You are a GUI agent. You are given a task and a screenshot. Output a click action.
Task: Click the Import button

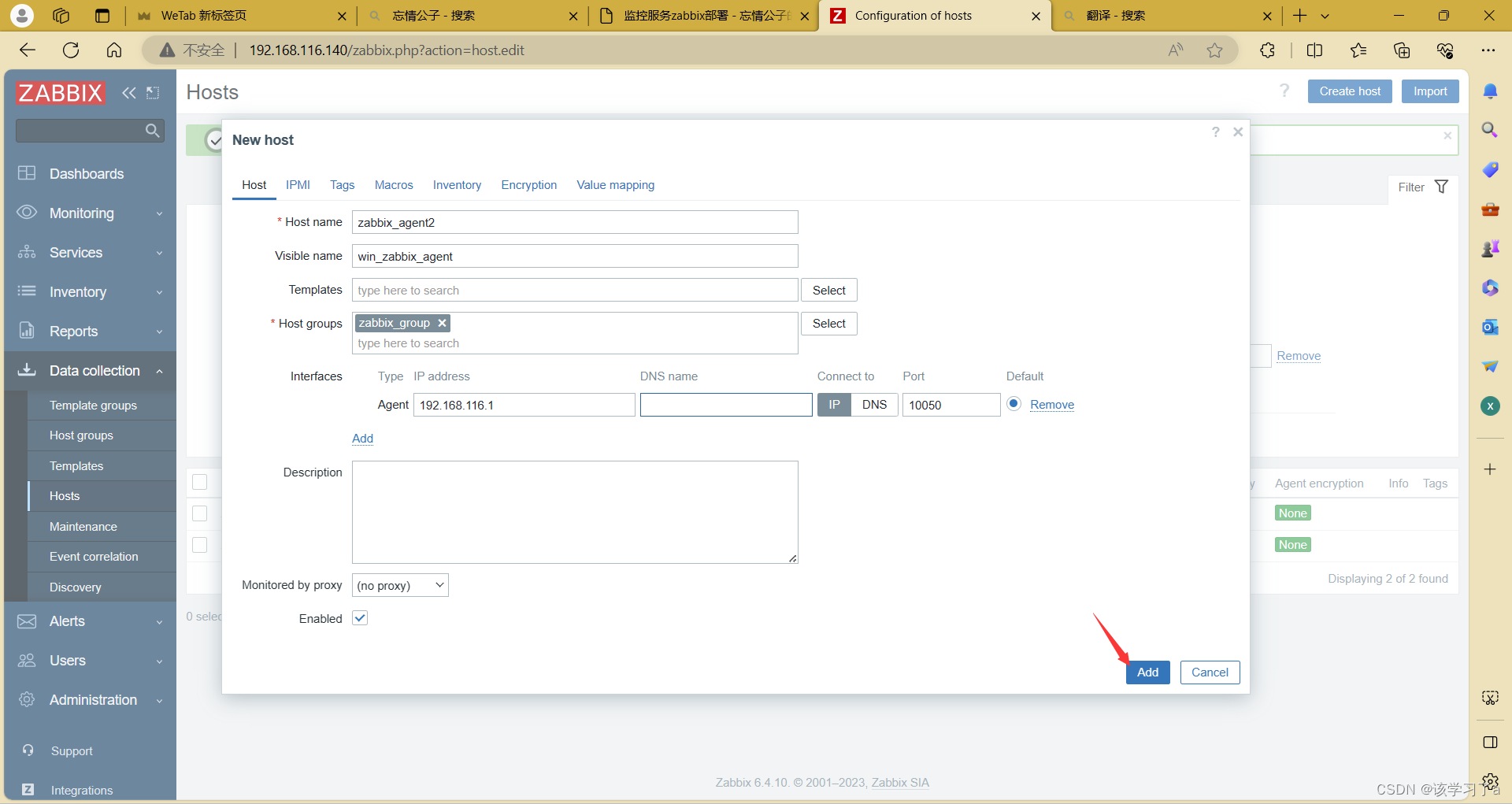(1430, 91)
